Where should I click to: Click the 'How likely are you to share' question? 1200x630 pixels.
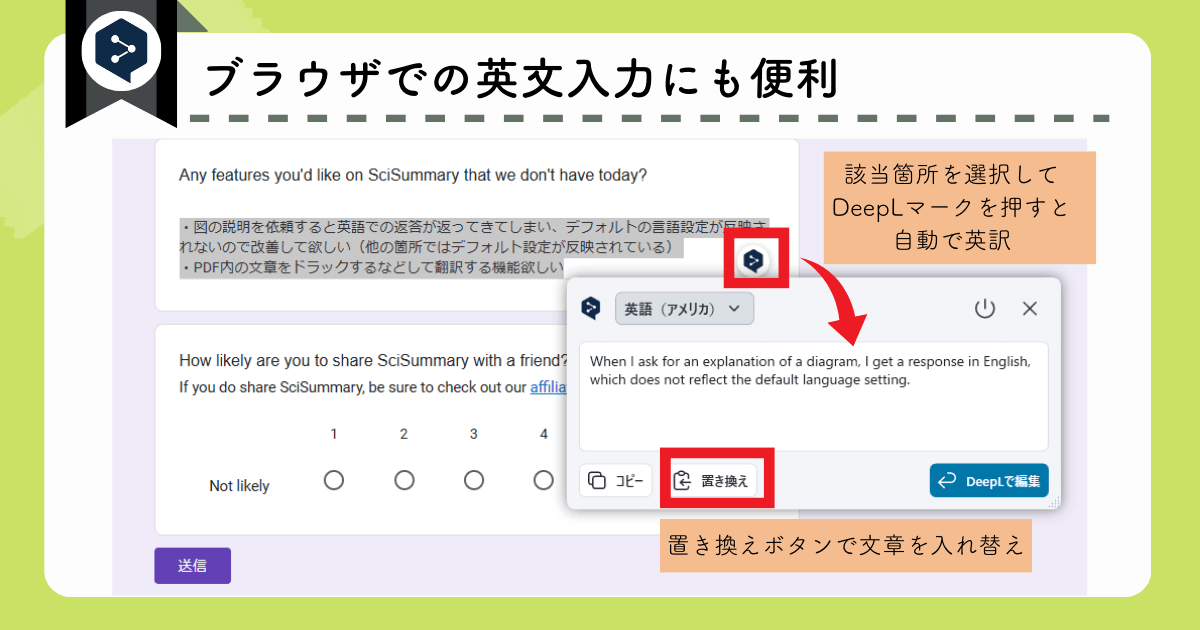[374, 361]
